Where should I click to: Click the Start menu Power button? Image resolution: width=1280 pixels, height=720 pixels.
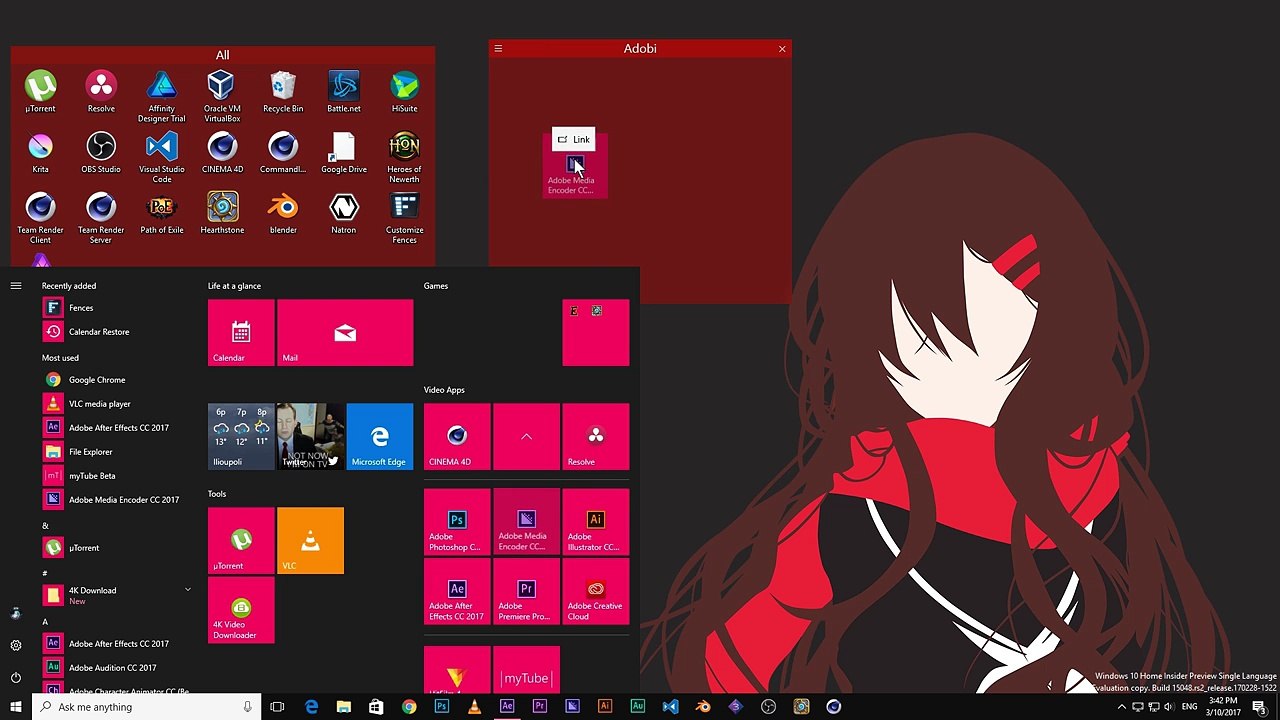pos(16,677)
